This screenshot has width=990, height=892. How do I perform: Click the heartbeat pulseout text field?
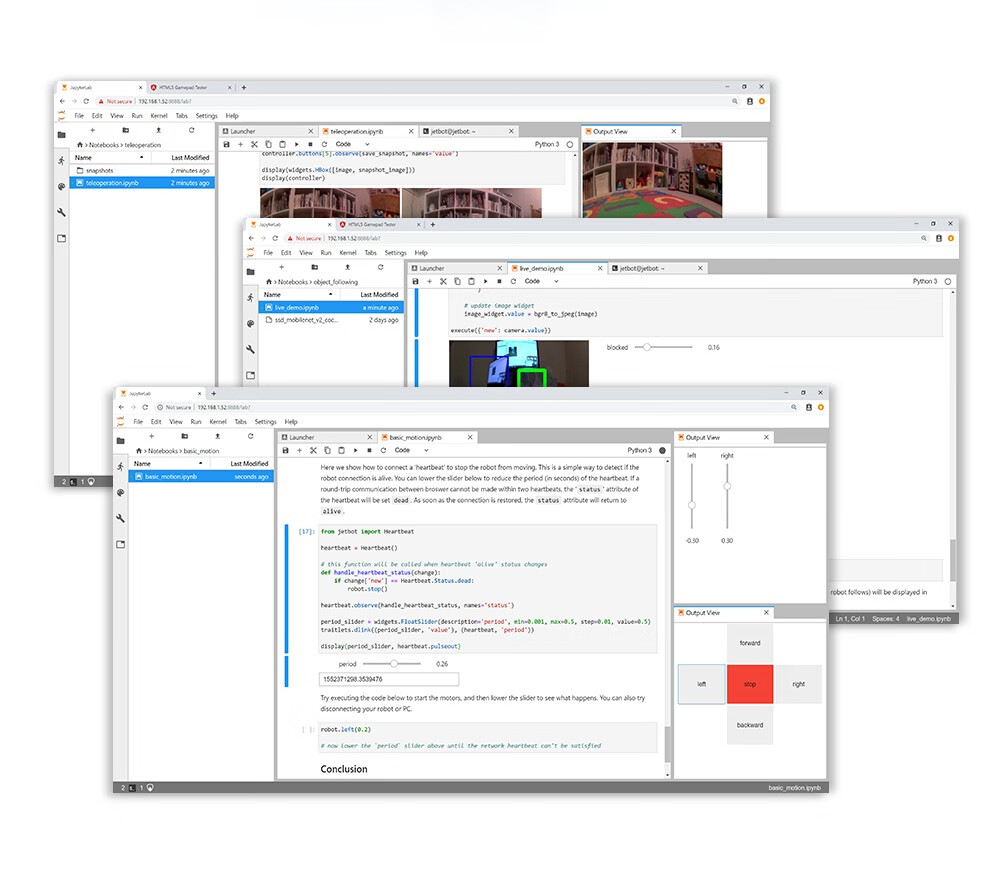(x=389, y=680)
